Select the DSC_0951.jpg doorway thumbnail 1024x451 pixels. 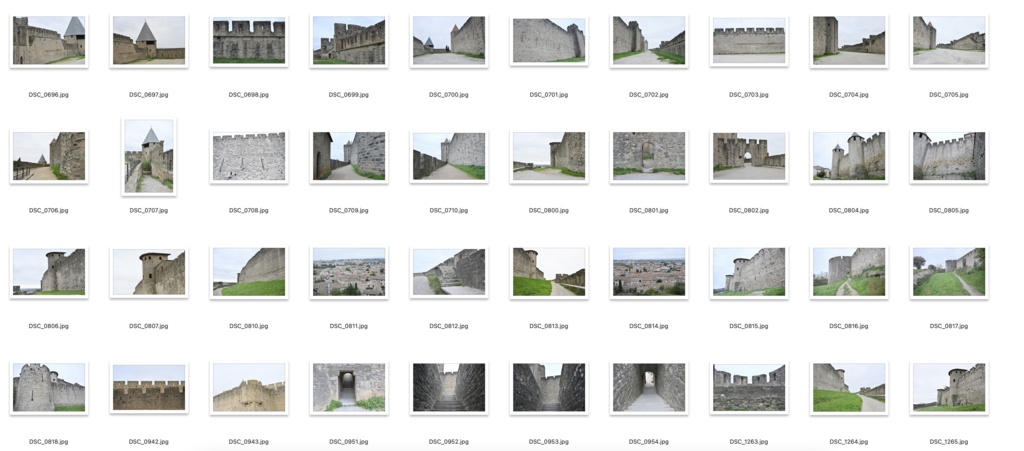349,387
